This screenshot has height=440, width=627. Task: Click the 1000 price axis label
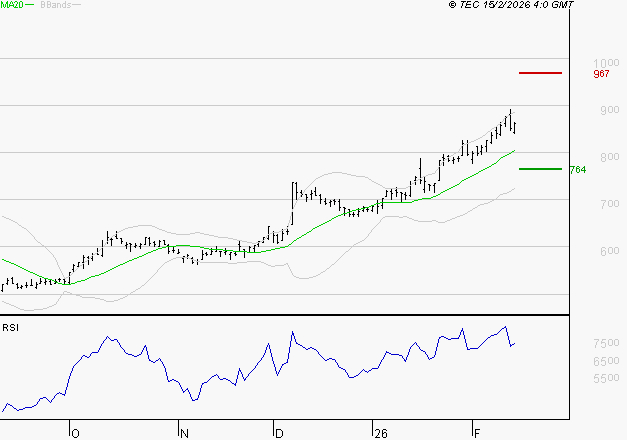tap(606, 63)
